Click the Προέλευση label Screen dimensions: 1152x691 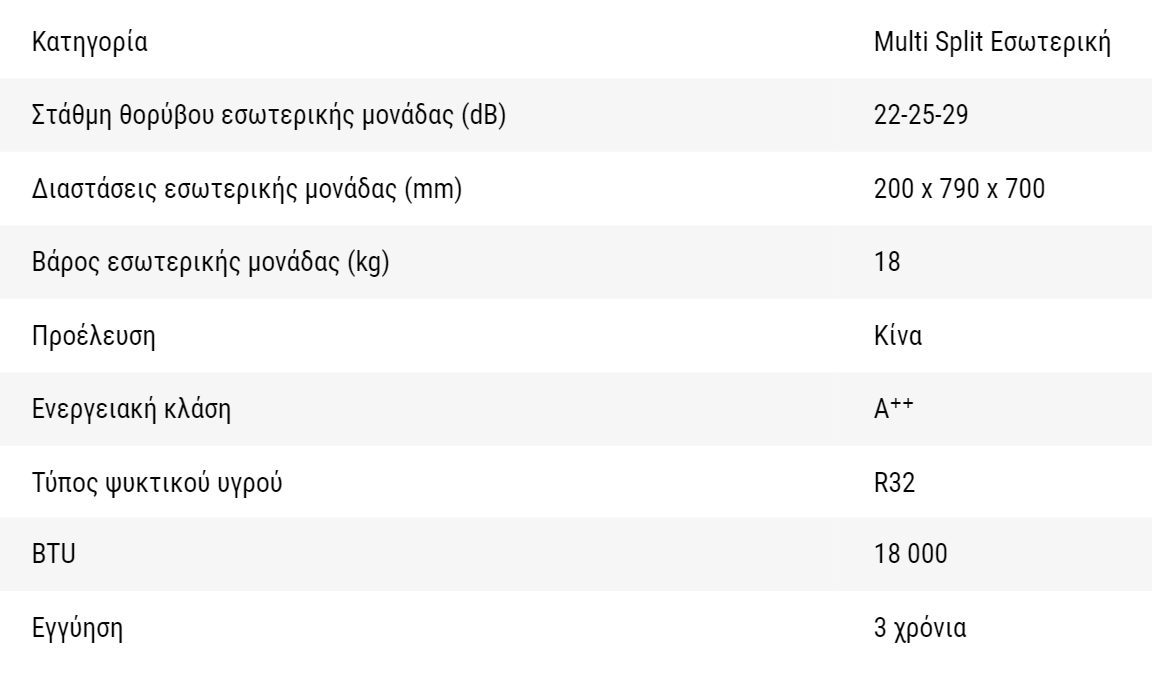(93, 336)
